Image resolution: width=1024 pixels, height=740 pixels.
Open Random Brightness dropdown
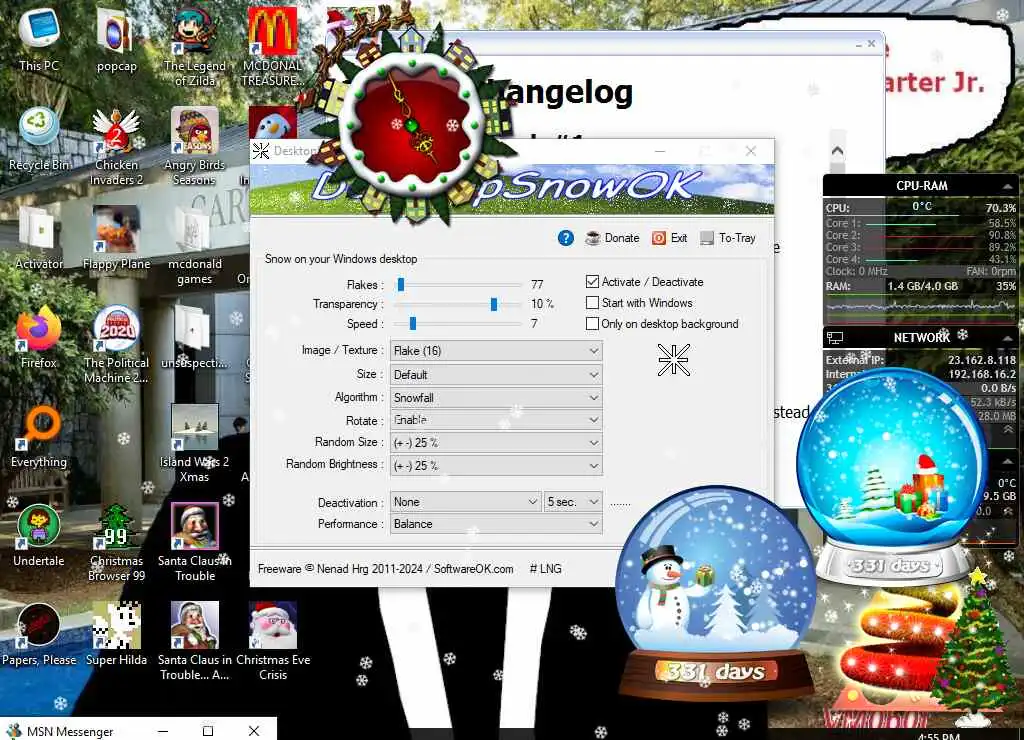coord(496,465)
